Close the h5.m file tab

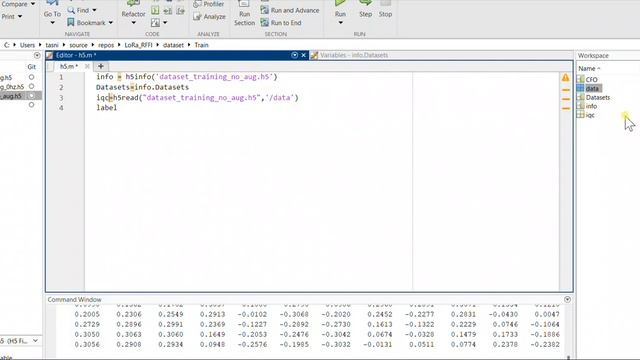coord(87,66)
